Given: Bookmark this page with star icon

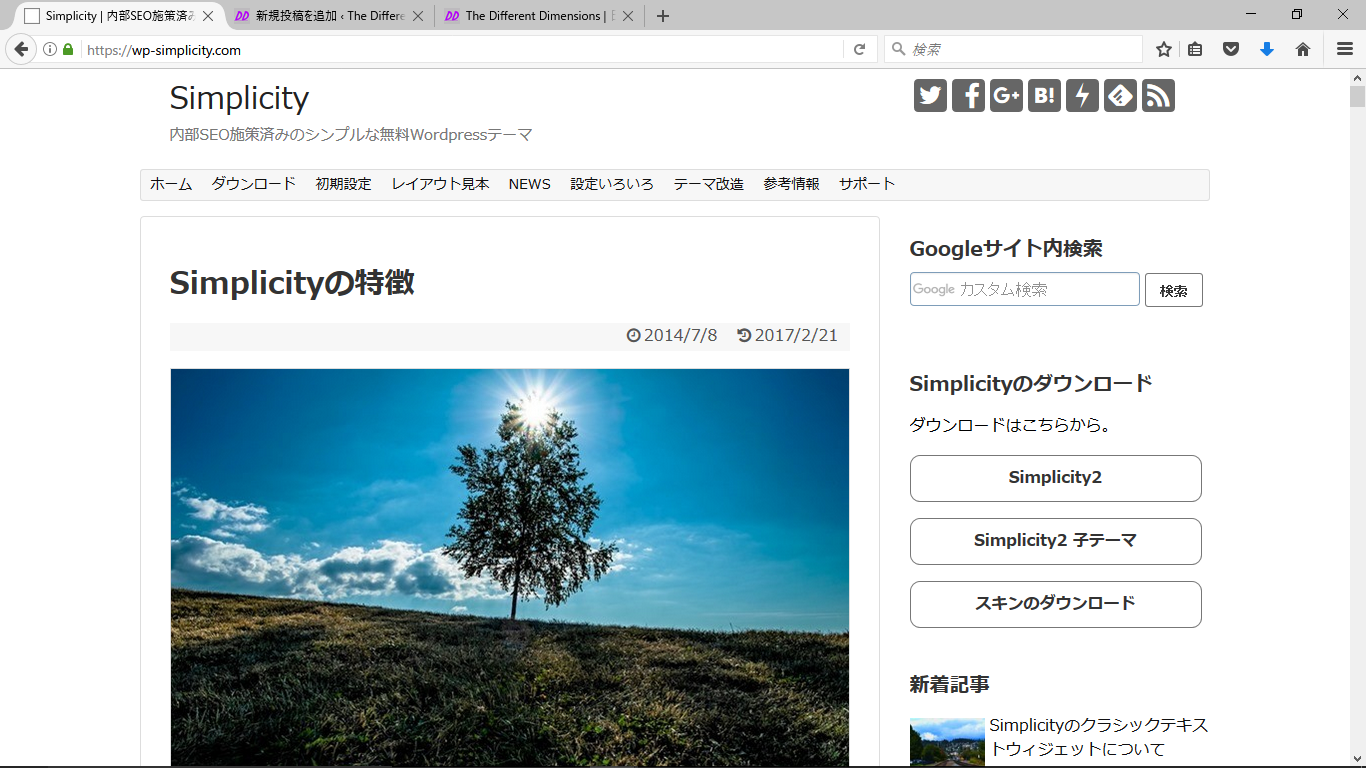Looking at the screenshot, I should pyautogui.click(x=1164, y=49).
